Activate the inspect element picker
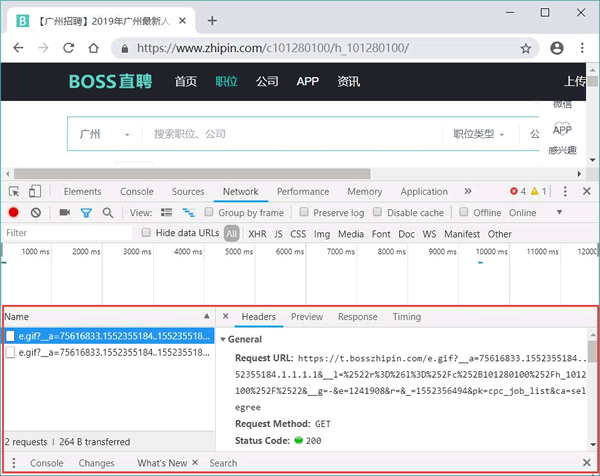The height and width of the screenshot is (476, 600). [x=14, y=191]
